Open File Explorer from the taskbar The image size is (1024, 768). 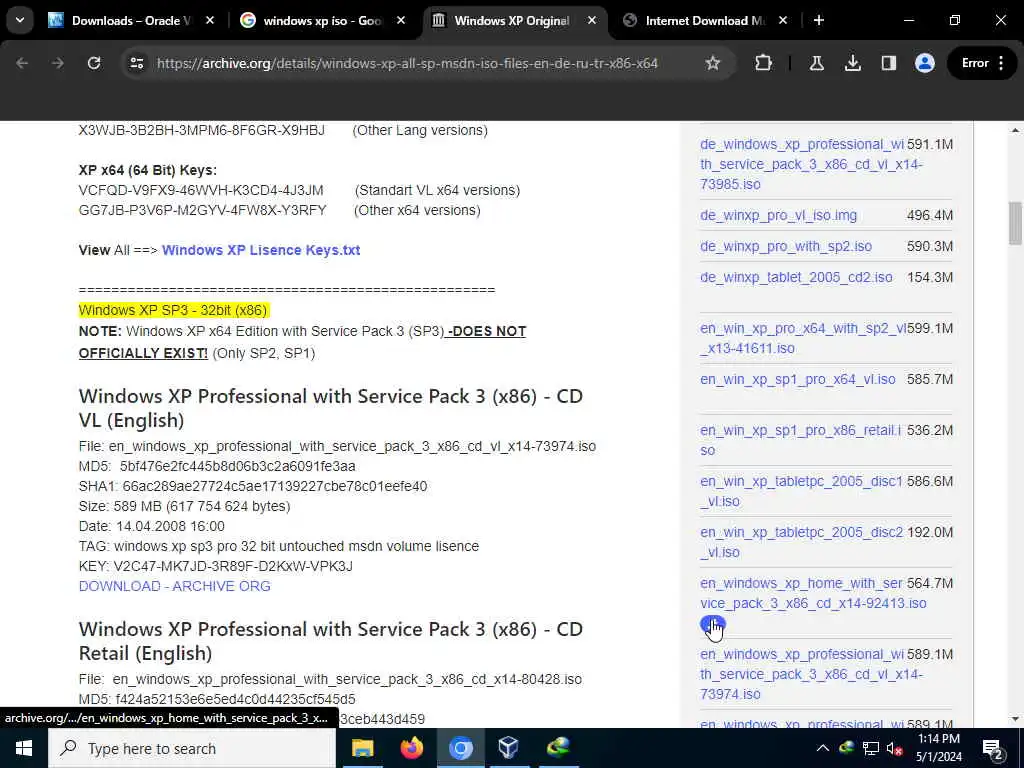coord(362,748)
